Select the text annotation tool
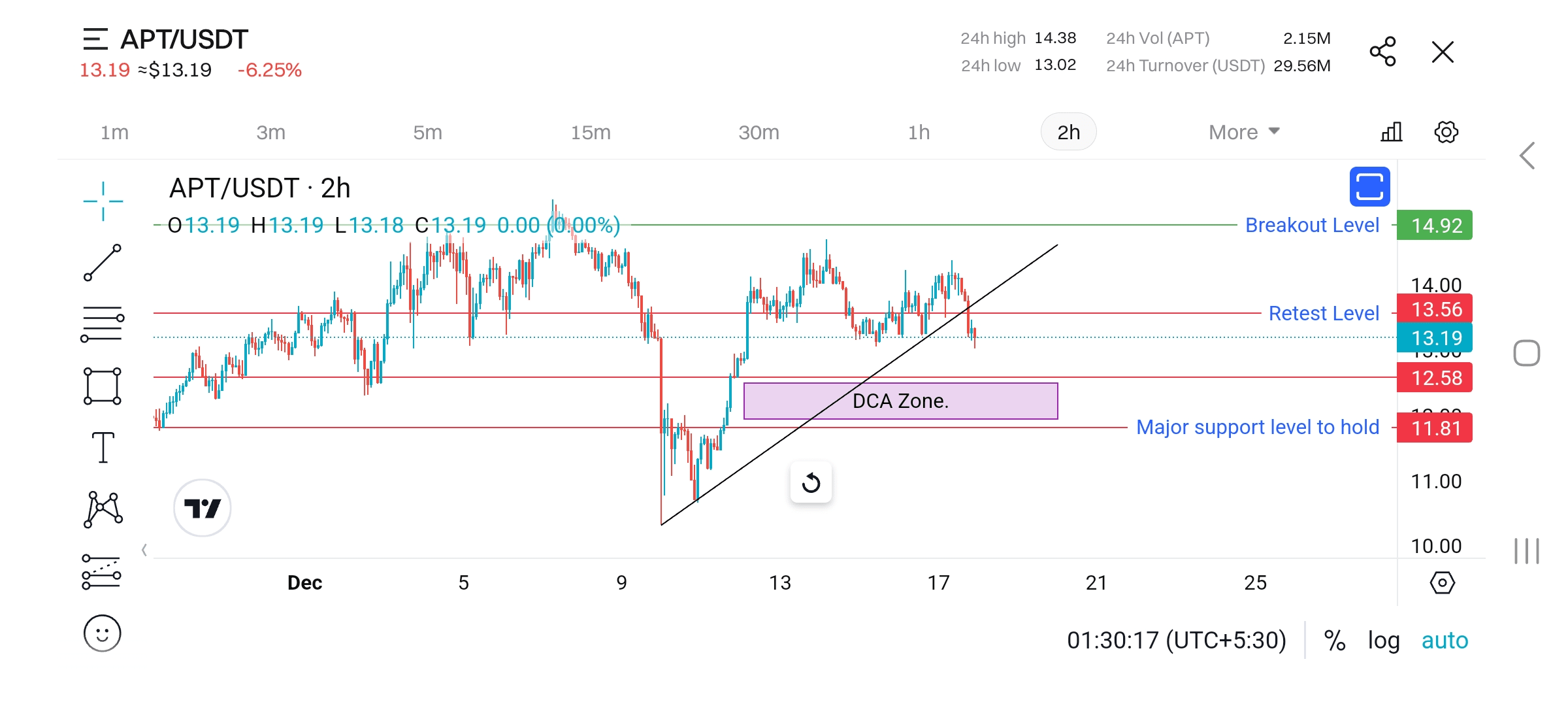 (103, 448)
